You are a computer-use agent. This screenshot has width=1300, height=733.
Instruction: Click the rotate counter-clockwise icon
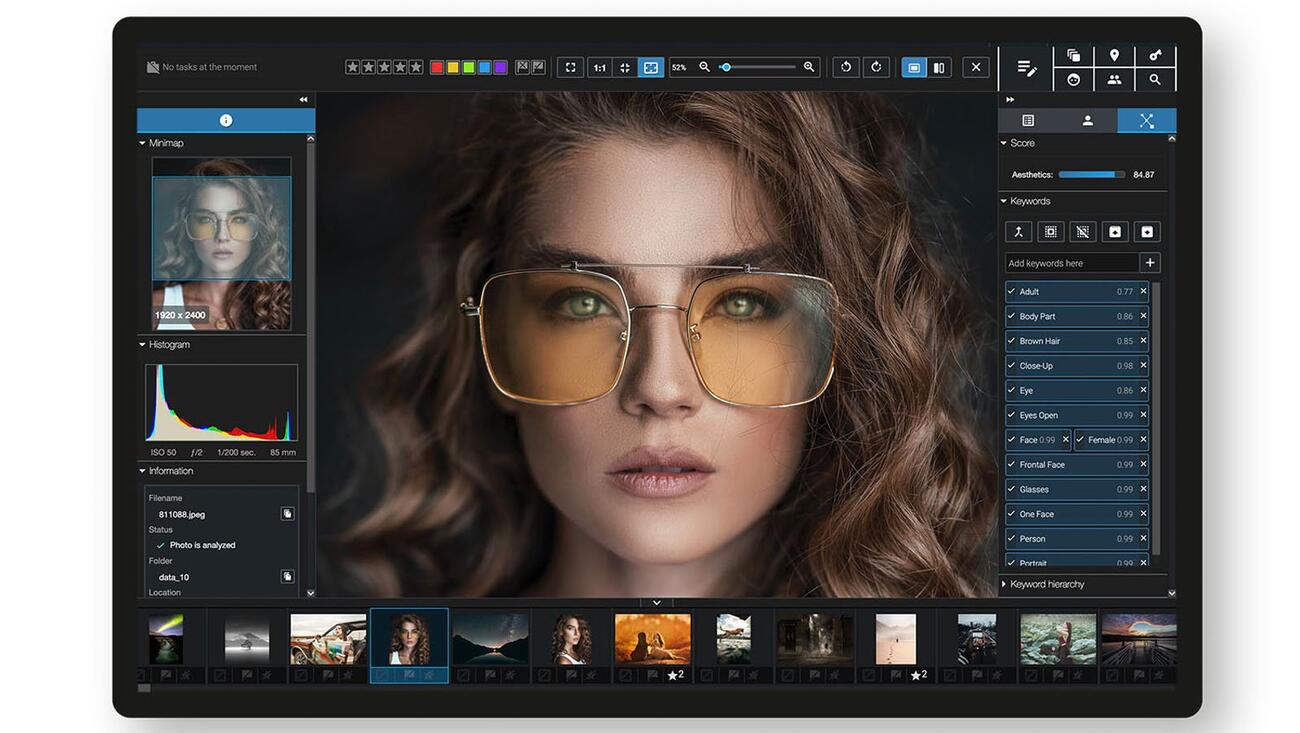click(846, 67)
